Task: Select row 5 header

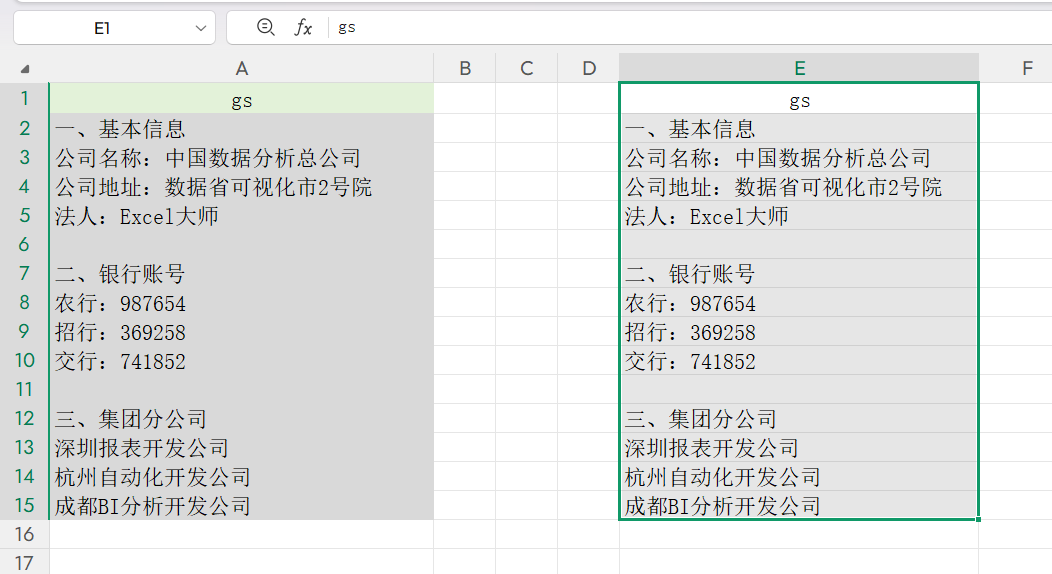Action: tap(24, 215)
